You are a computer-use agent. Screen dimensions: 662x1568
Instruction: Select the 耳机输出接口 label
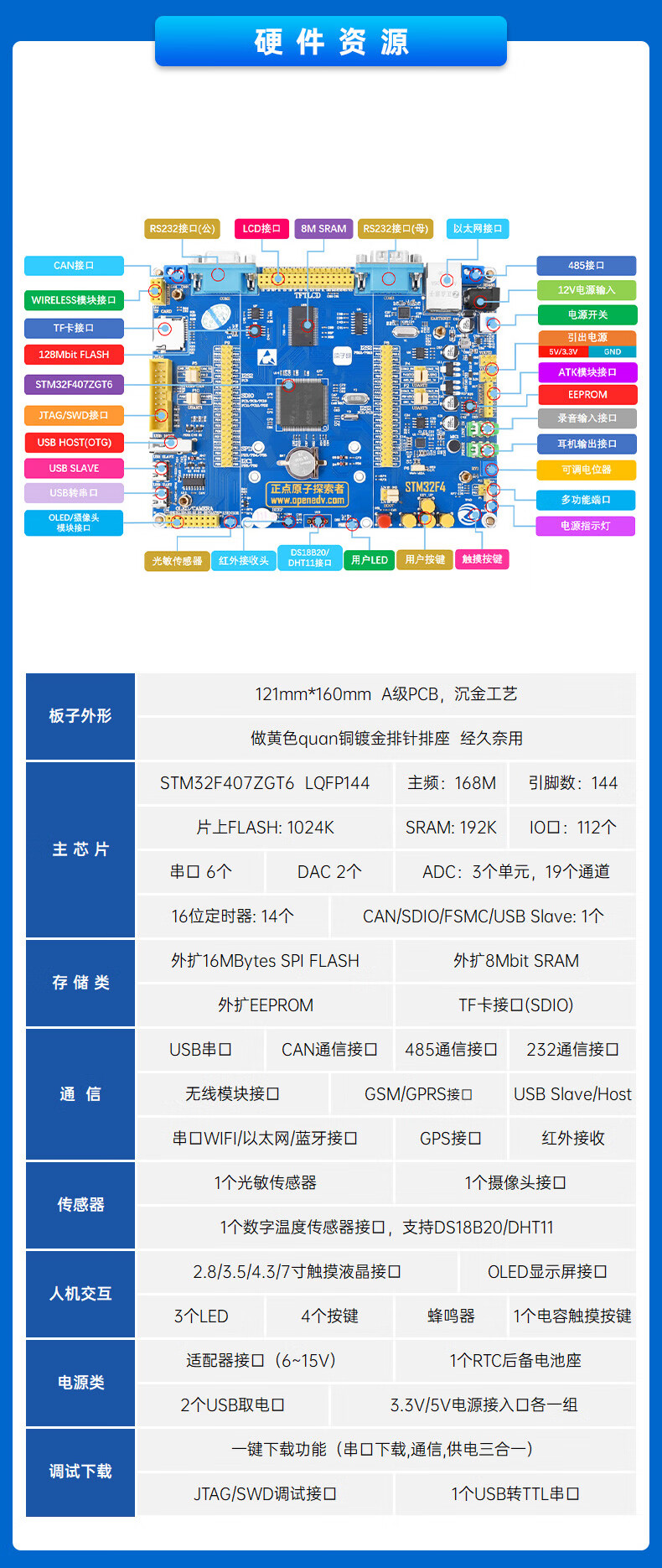[587, 444]
